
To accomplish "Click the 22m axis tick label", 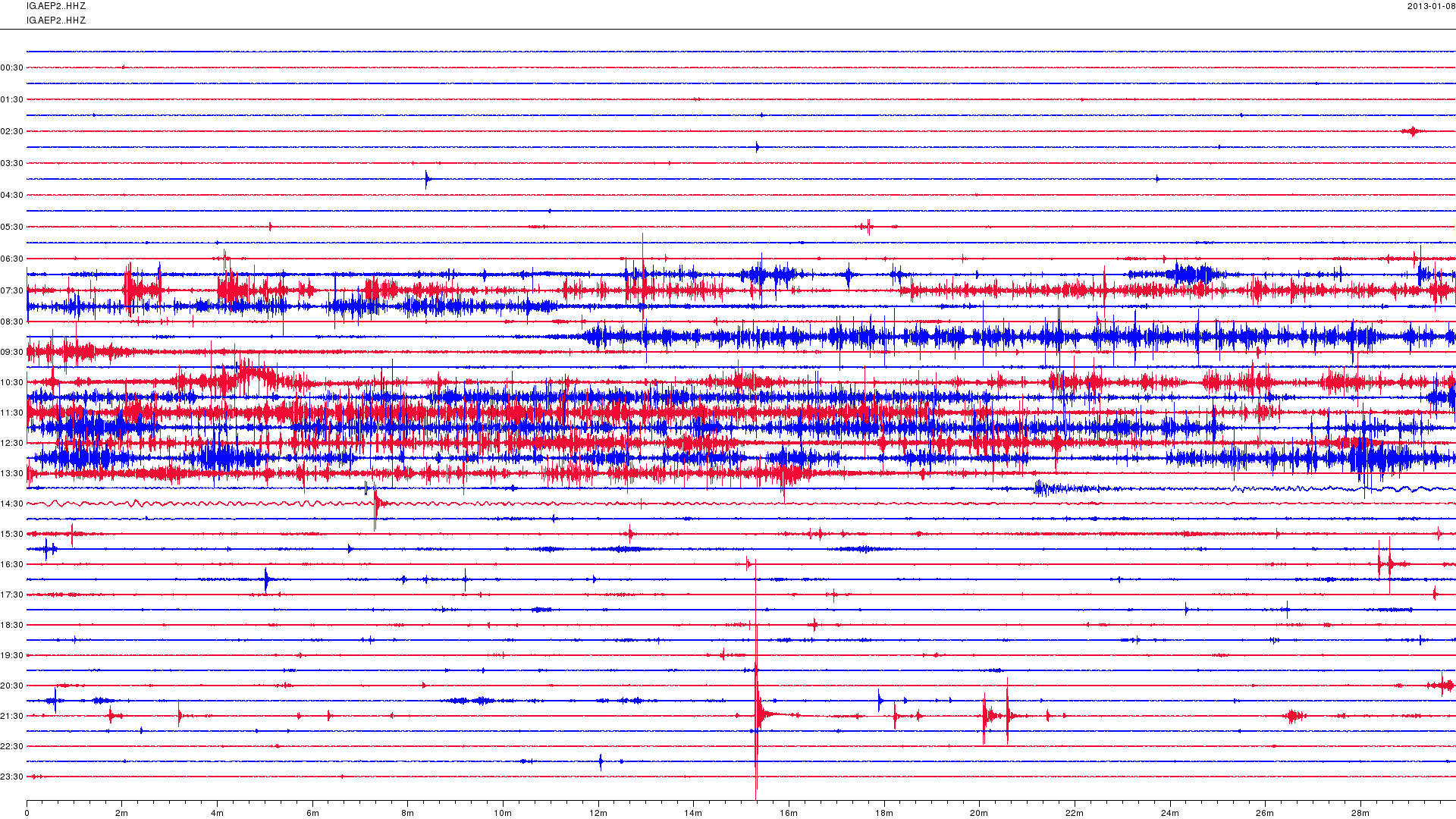I will (x=1075, y=813).
